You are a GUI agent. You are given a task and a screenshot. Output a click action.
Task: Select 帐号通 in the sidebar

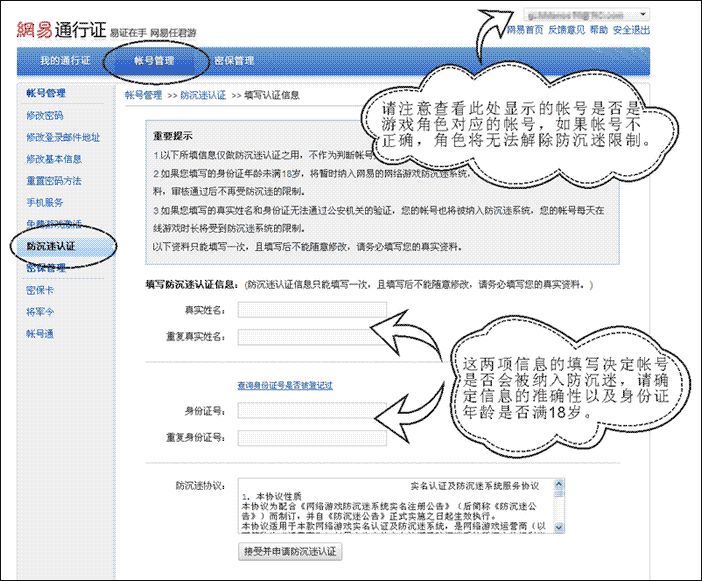pos(41,333)
